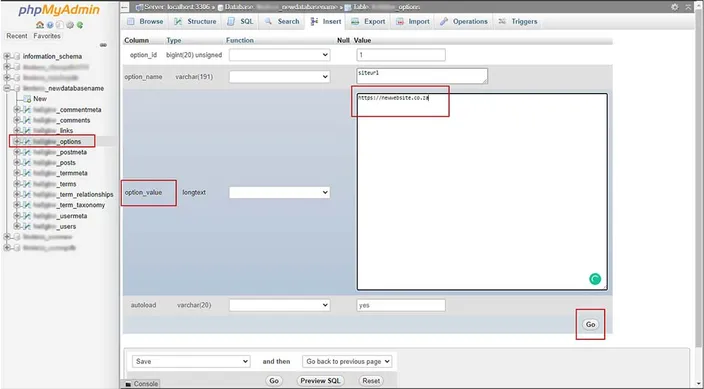Click the table icon beside _users

pos(27,226)
